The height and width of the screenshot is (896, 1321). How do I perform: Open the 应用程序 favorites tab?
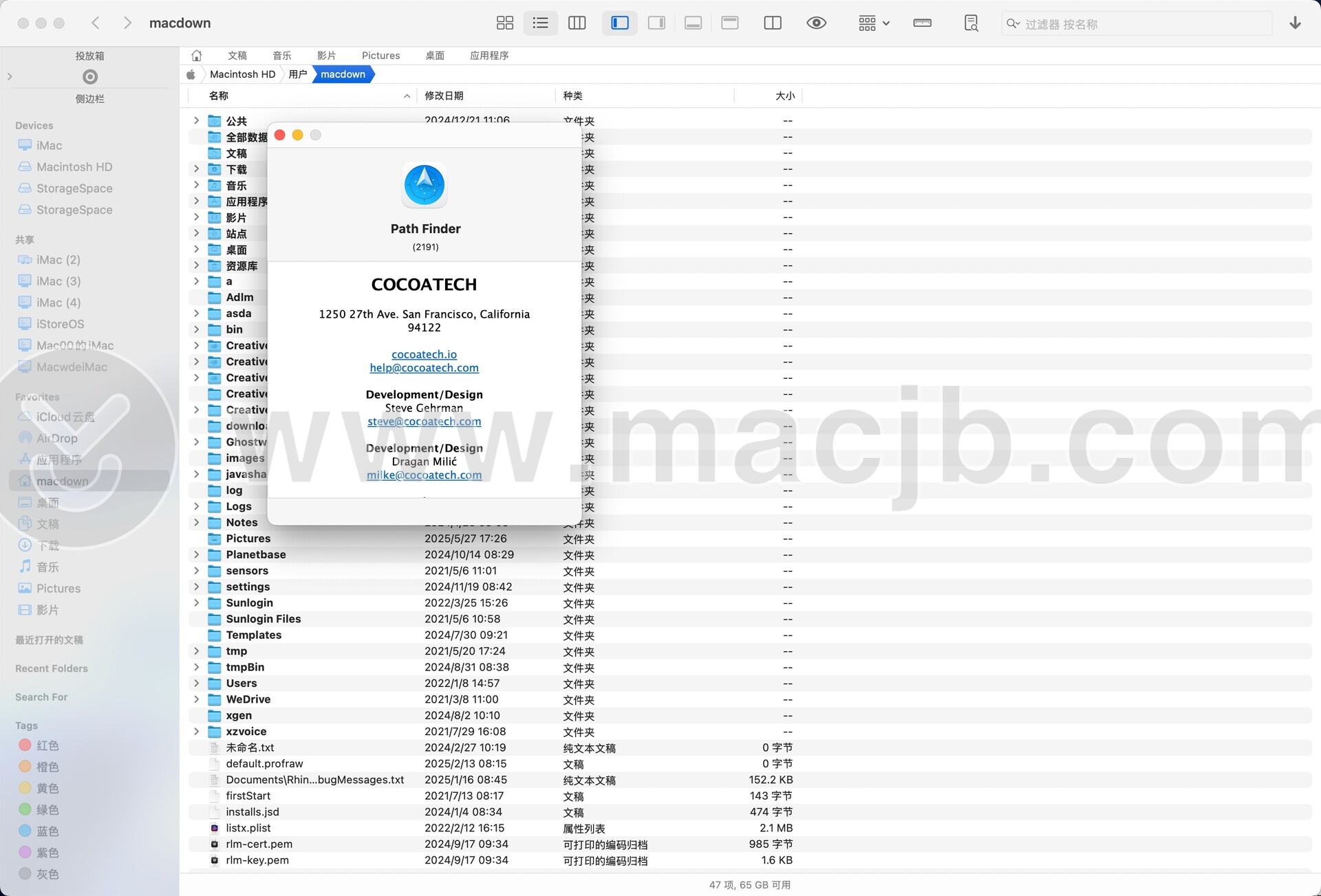coord(489,56)
